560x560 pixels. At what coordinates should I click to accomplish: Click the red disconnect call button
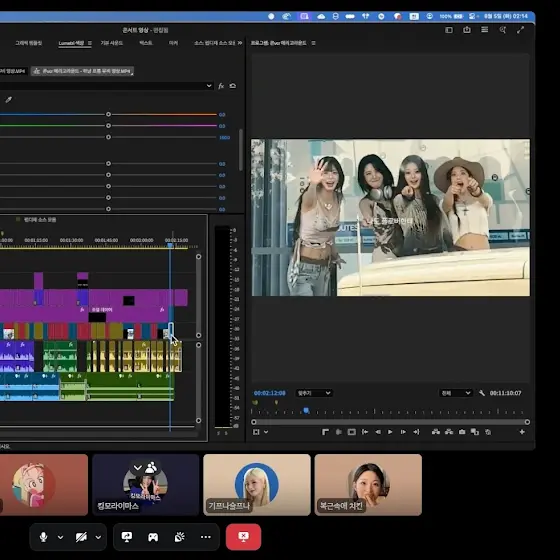[x=243, y=537]
